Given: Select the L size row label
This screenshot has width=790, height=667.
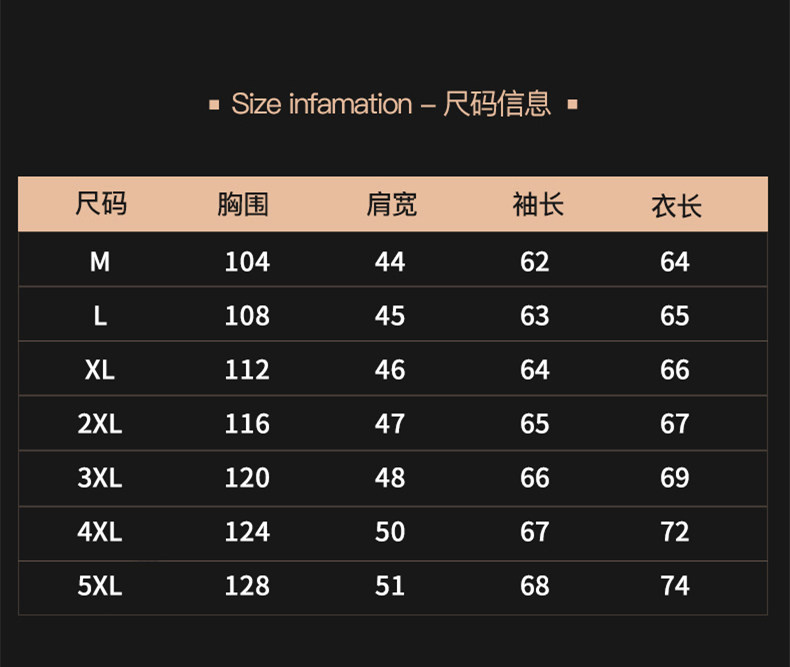Looking at the screenshot, I should pos(100,316).
